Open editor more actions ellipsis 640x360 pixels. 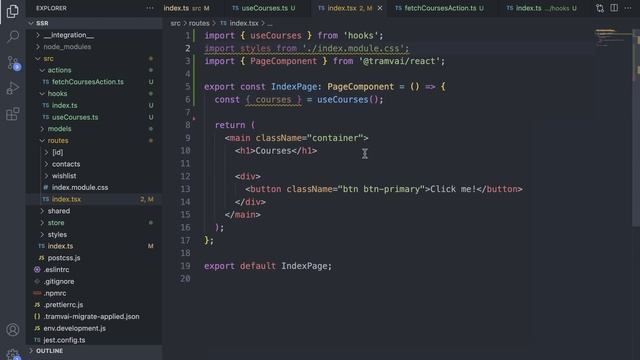[x=628, y=8]
